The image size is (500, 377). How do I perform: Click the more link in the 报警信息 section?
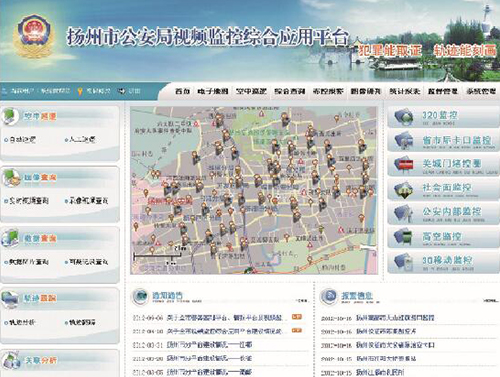(492, 300)
